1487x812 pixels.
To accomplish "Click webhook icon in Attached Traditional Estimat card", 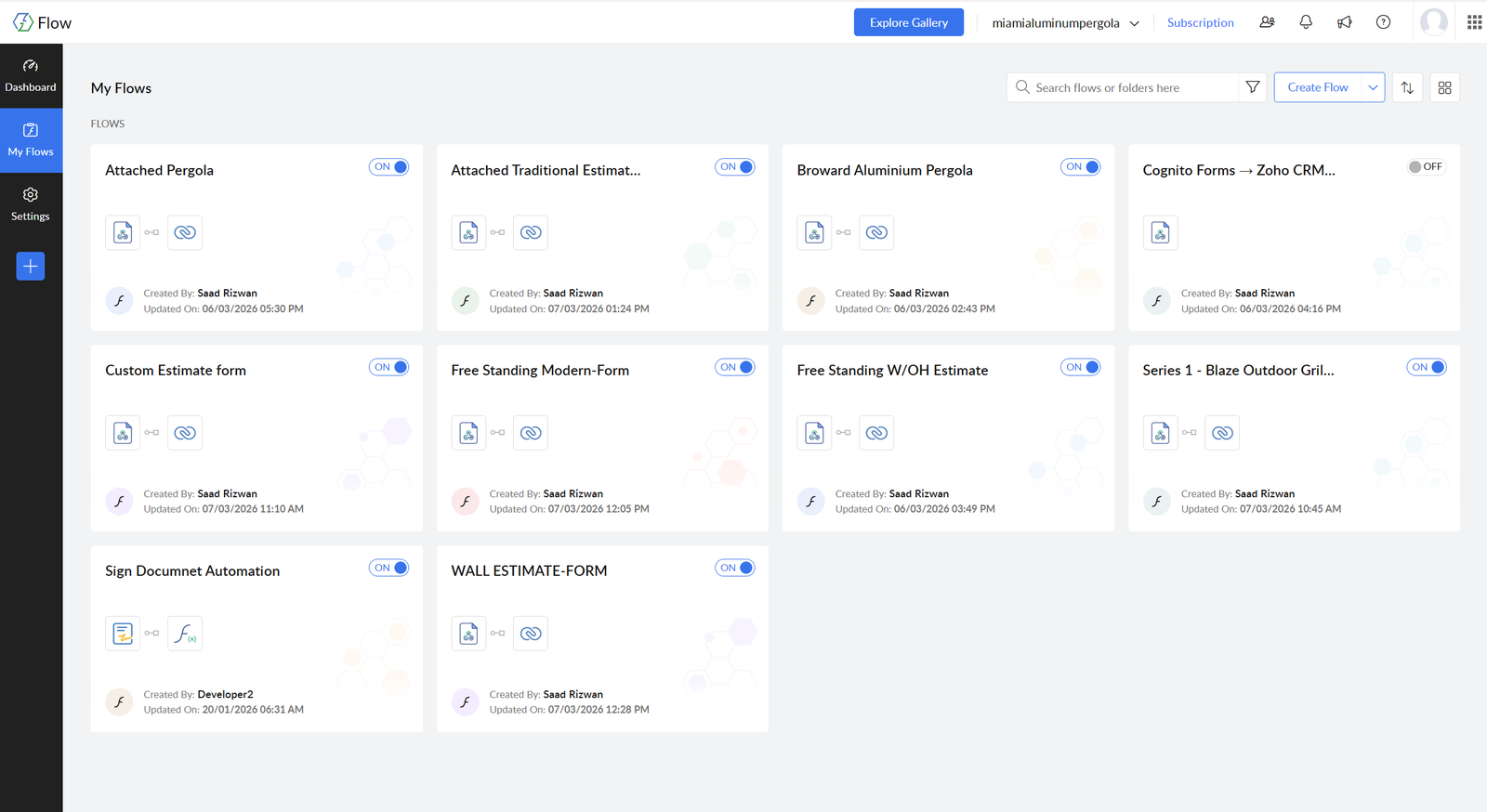I will point(468,232).
